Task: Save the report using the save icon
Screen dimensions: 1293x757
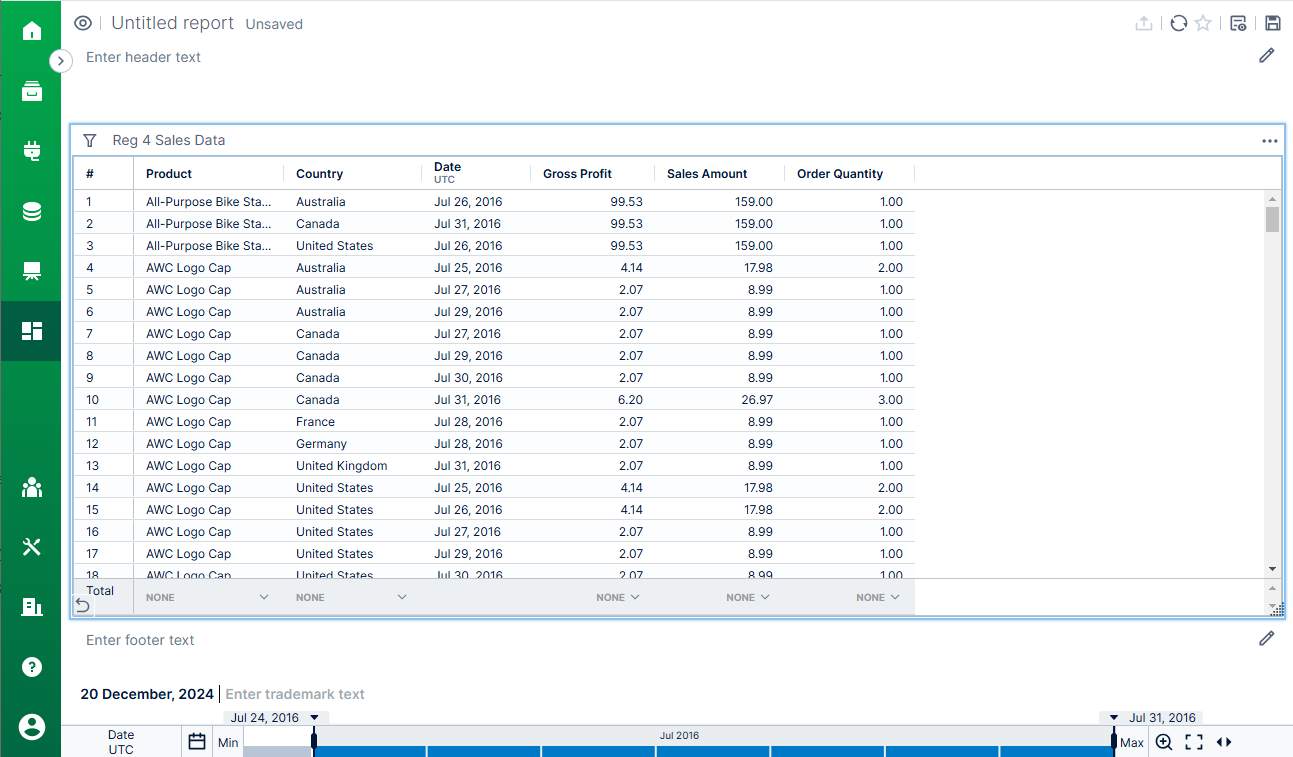Action: point(1272,22)
